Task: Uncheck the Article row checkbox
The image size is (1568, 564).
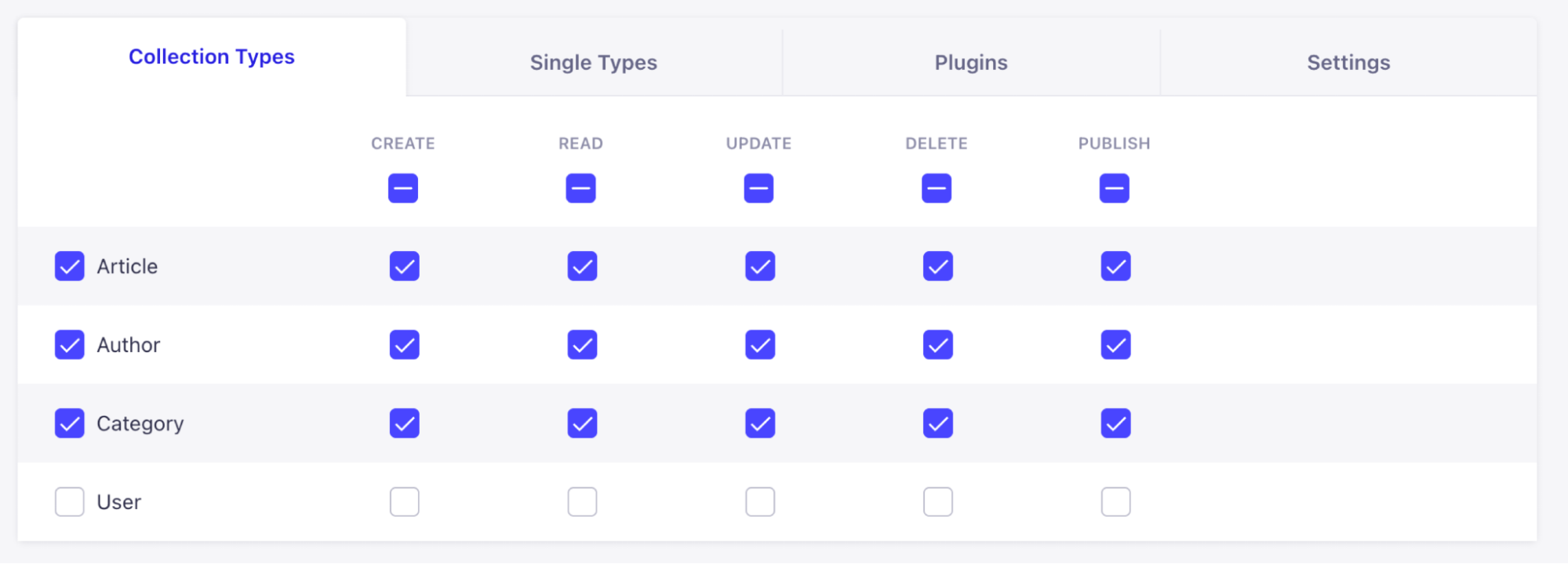Action: coord(70,267)
